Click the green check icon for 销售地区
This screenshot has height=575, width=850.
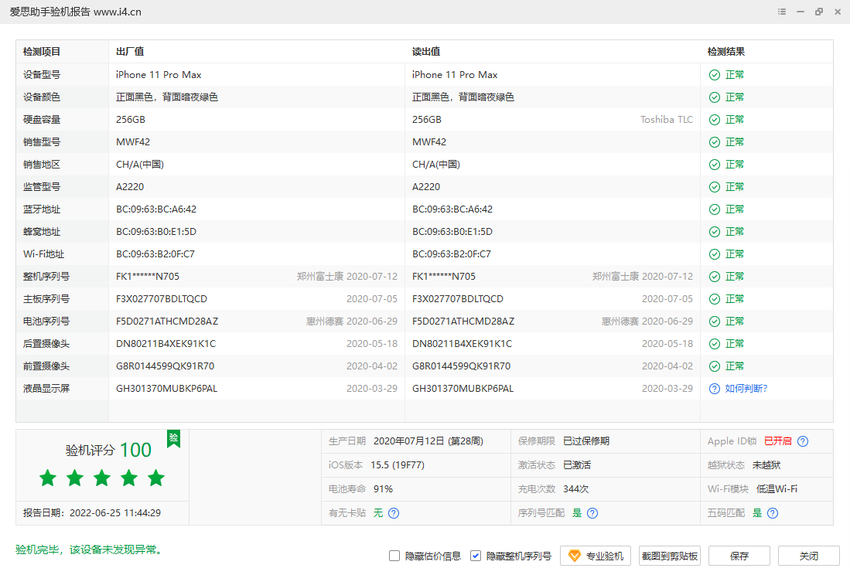[714, 164]
